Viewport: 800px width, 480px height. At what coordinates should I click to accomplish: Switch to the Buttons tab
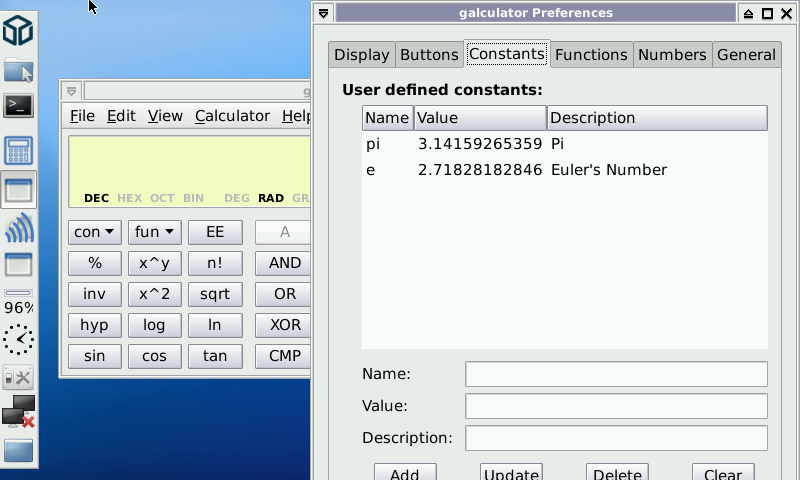429,55
